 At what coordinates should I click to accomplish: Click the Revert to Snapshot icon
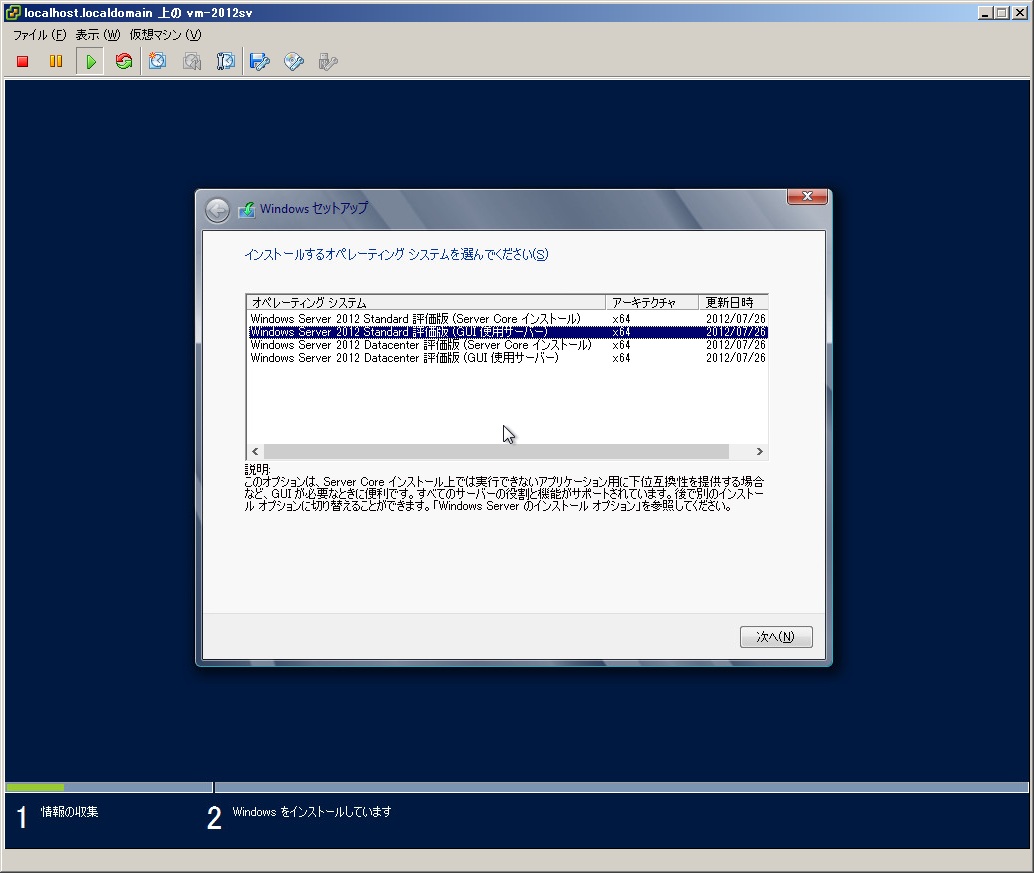pyautogui.click(x=192, y=61)
